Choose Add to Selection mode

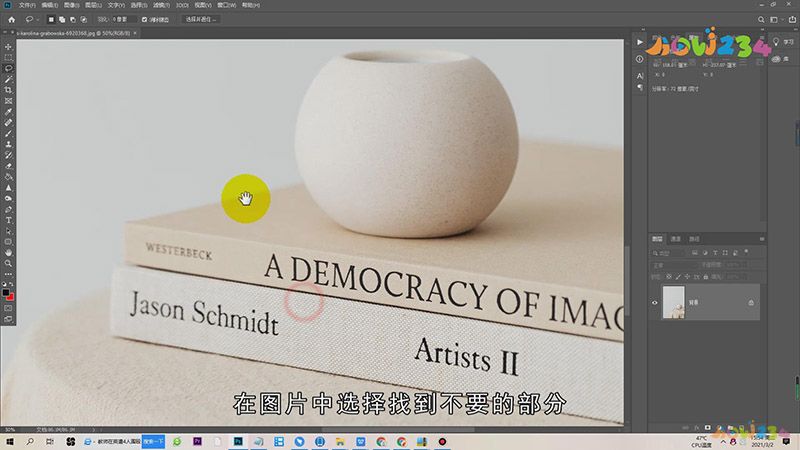pyautogui.click(x=62, y=19)
